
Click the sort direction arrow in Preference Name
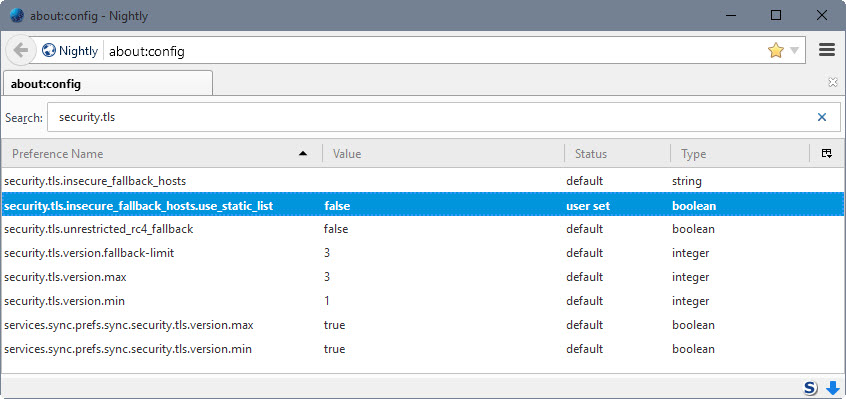[303, 154]
